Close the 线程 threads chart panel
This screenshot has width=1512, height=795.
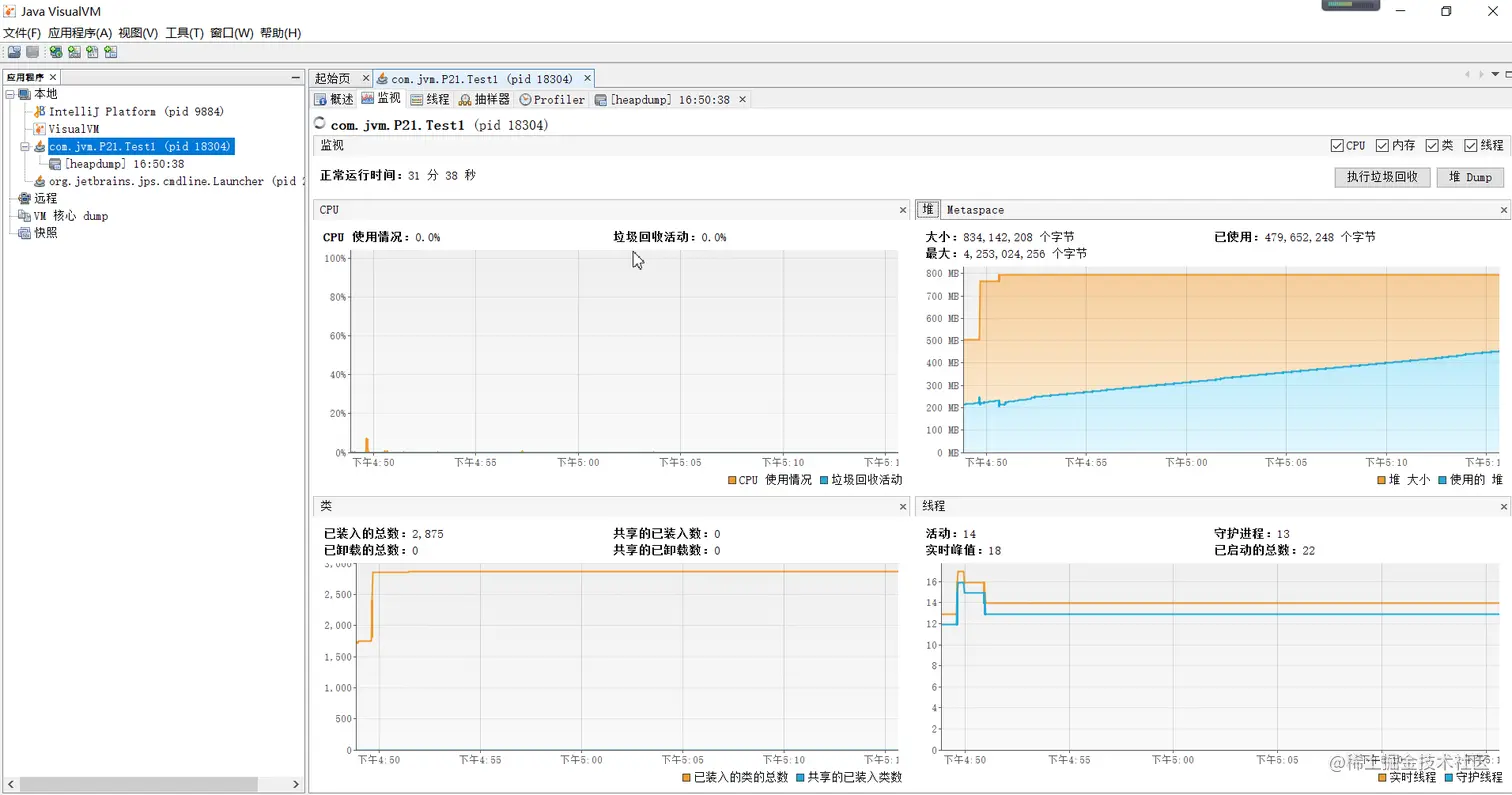pos(1504,507)
